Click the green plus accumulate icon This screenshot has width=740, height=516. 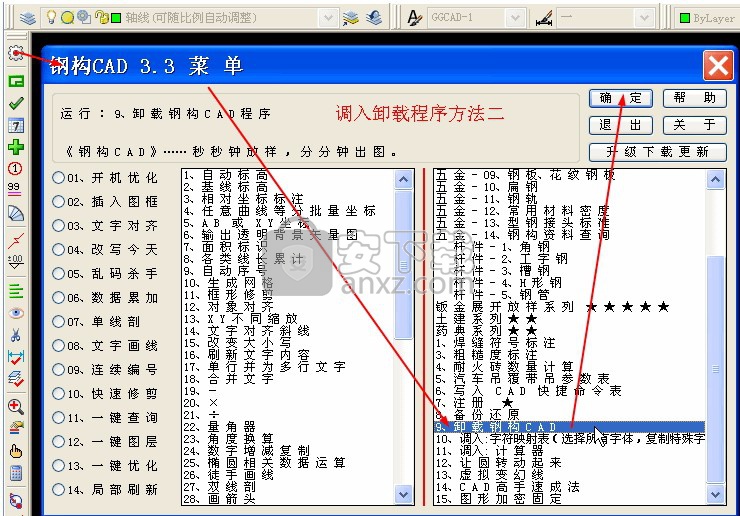tap(16, 147)
